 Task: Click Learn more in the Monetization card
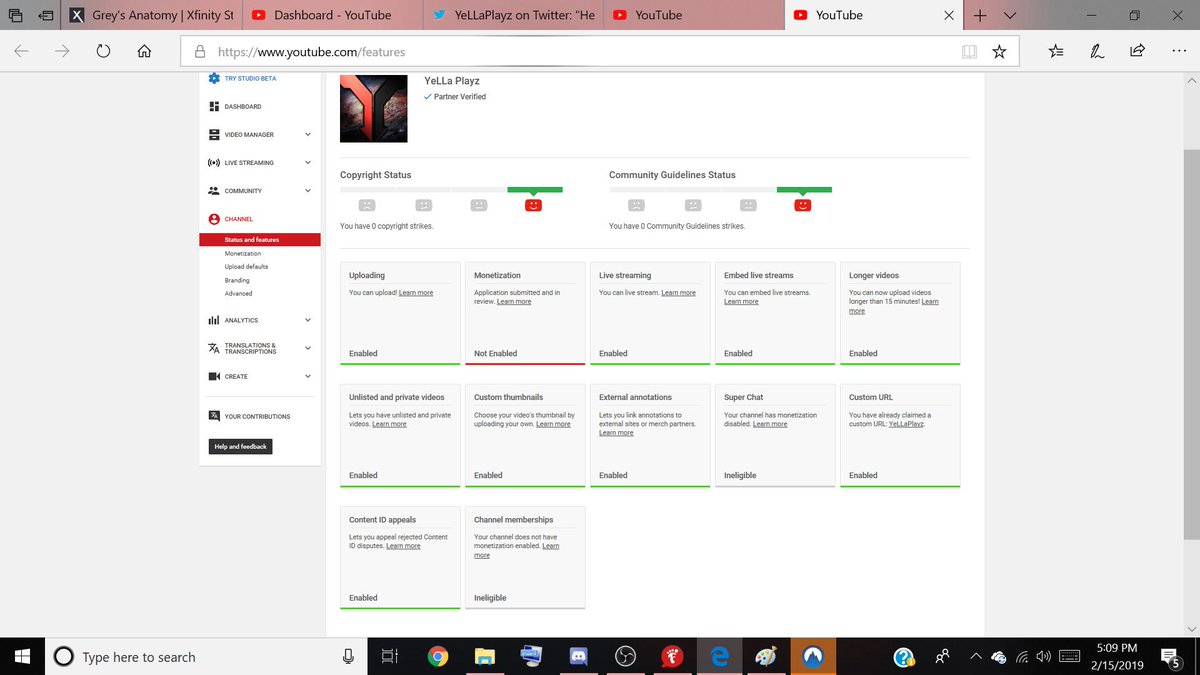click(x=514, y=301)
